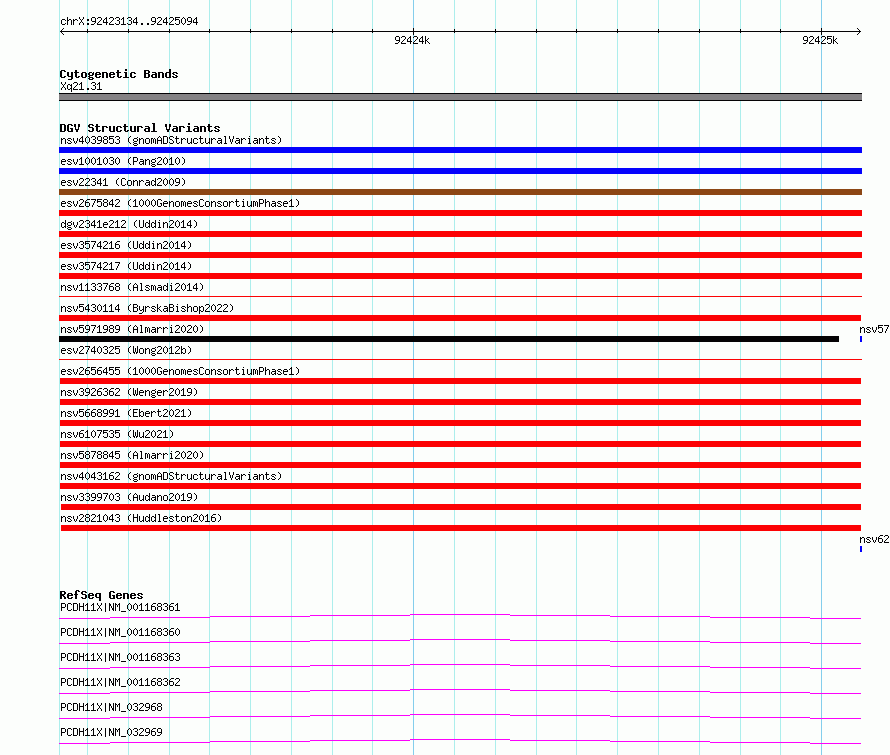Image resolution: width=890 pixels, height=755 pixels.
Task: Click the red bar for nsv5878845
Action: pyautogui.click(x=460, y=465)
